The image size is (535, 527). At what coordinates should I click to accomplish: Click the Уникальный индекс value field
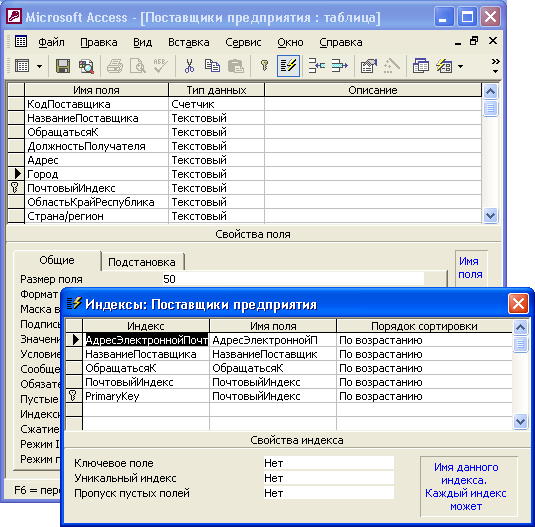(x=329, y=478)
